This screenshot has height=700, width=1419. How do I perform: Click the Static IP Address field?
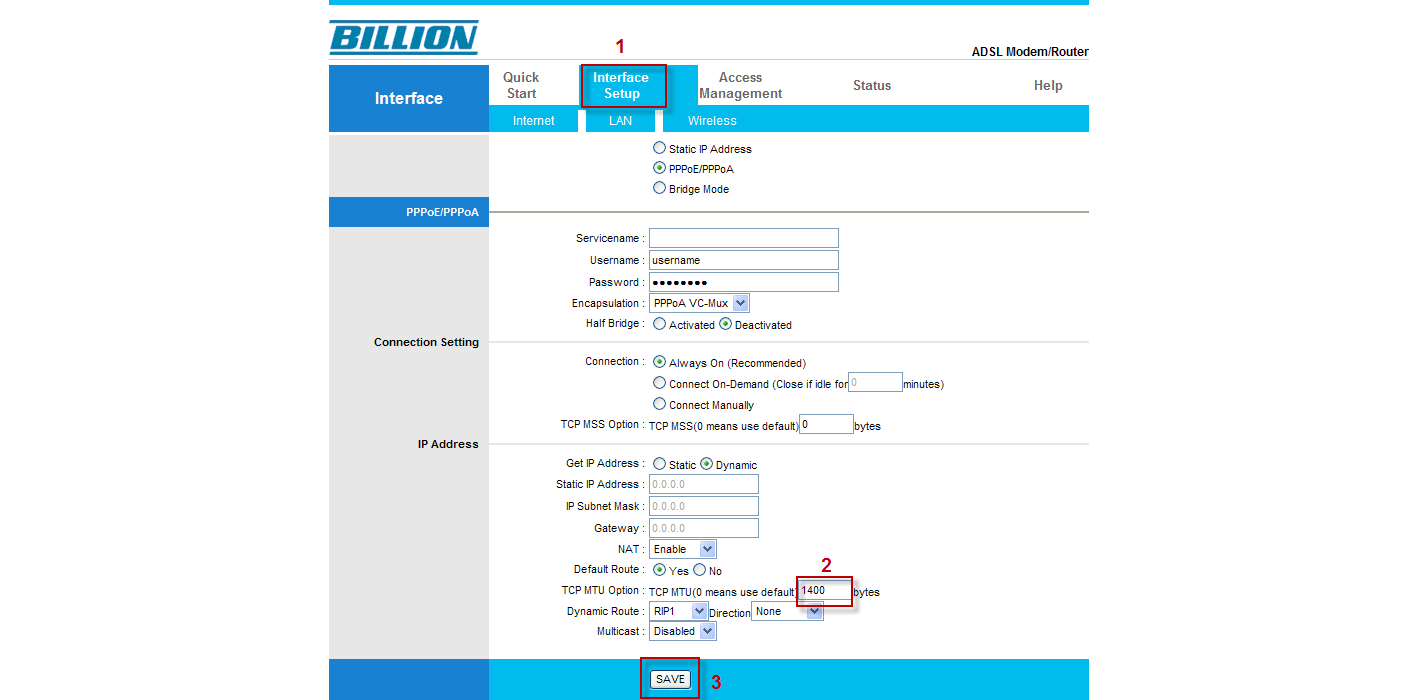tap(704, 484)
